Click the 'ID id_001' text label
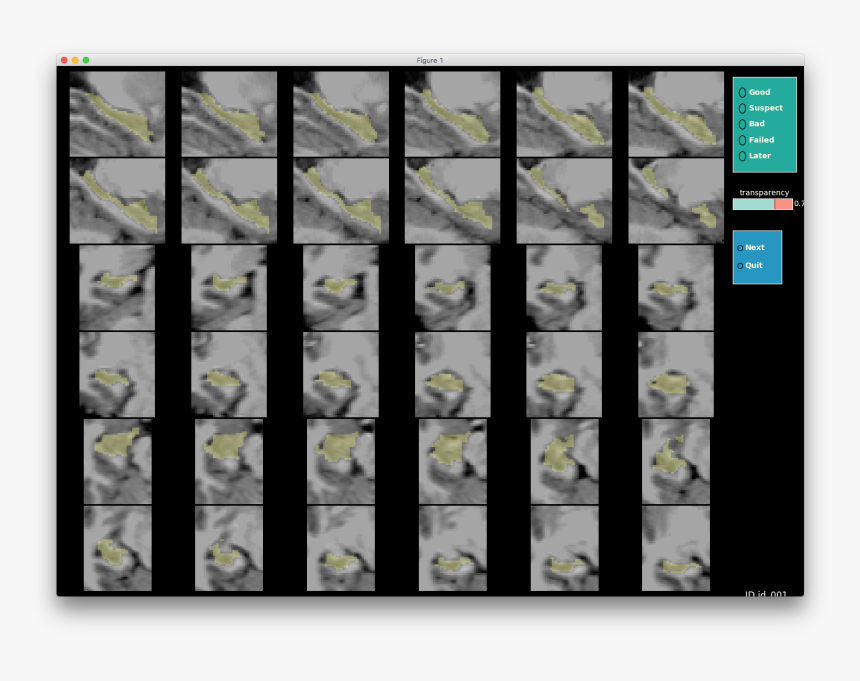The image size is (860, 681). [x=766, y=593]
